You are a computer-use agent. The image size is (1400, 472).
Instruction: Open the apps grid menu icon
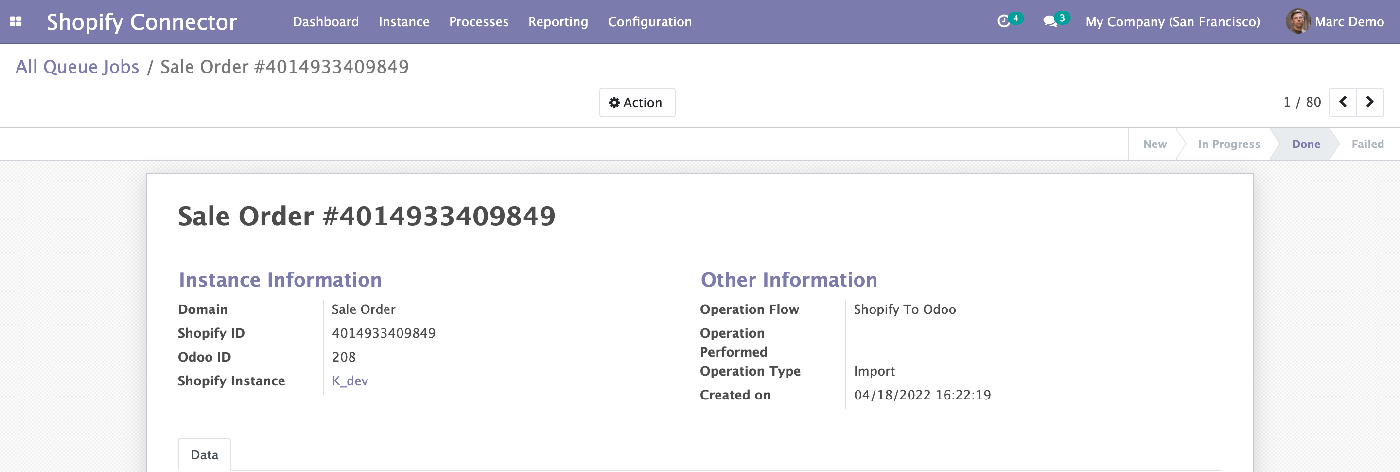[16, 21]
